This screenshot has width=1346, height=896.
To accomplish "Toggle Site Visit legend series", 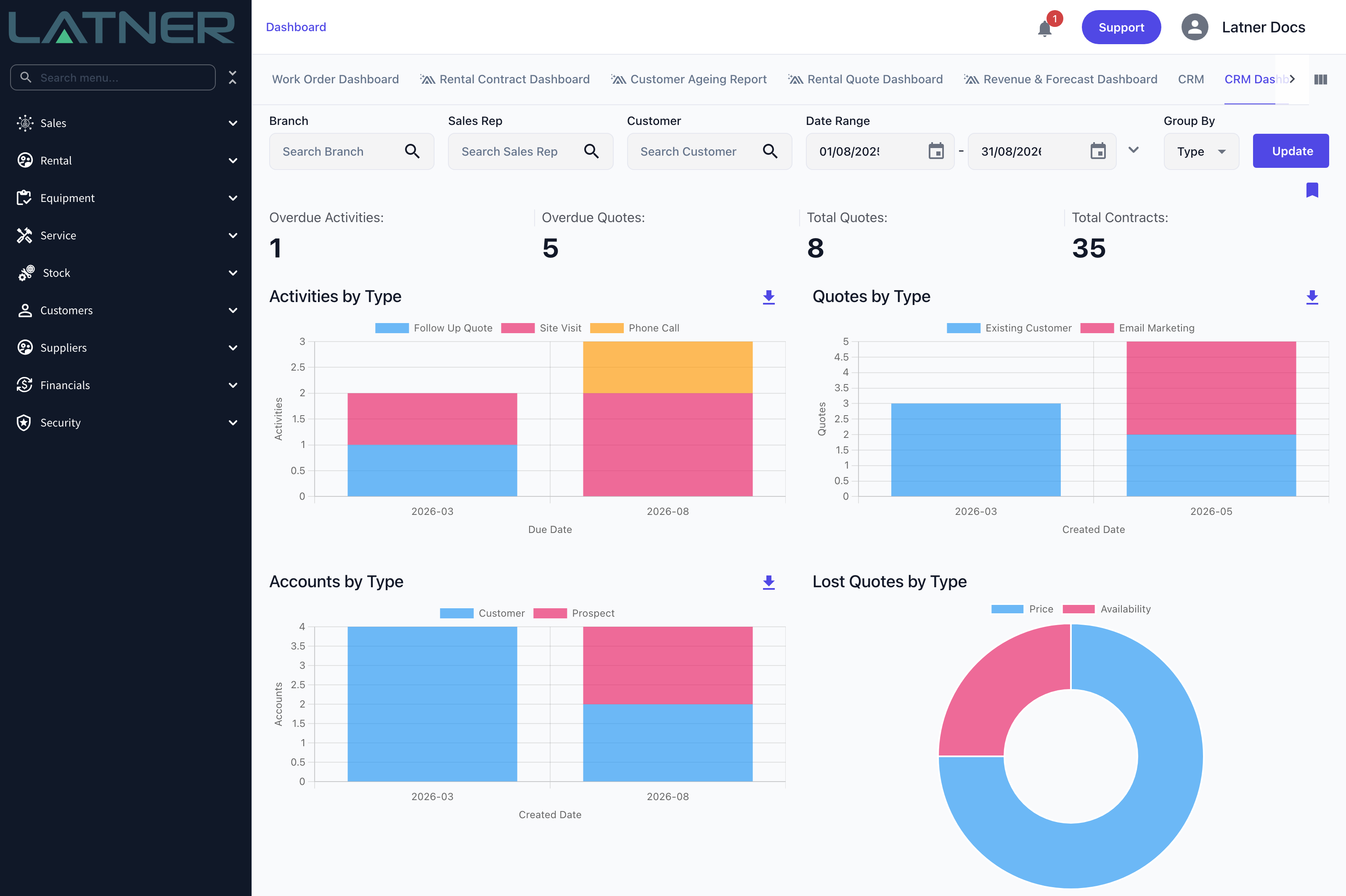I will (x=541, y=328).
